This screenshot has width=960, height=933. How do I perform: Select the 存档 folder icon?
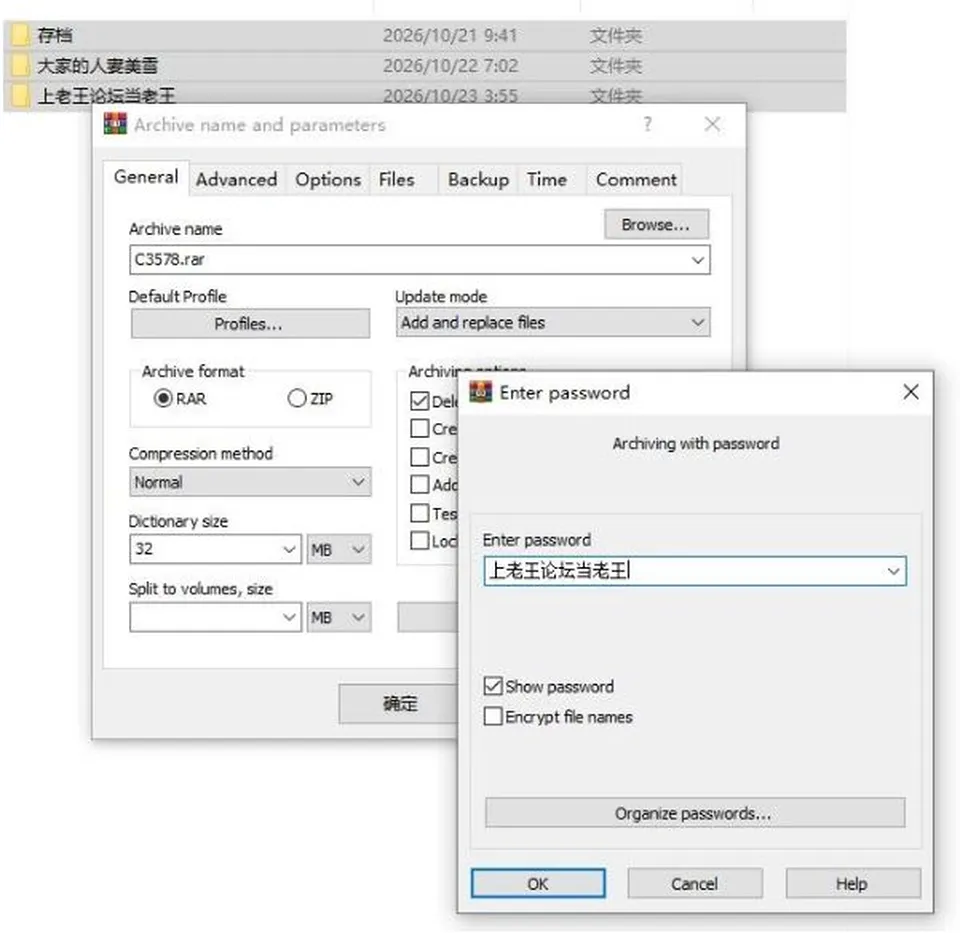coord(20,35)
